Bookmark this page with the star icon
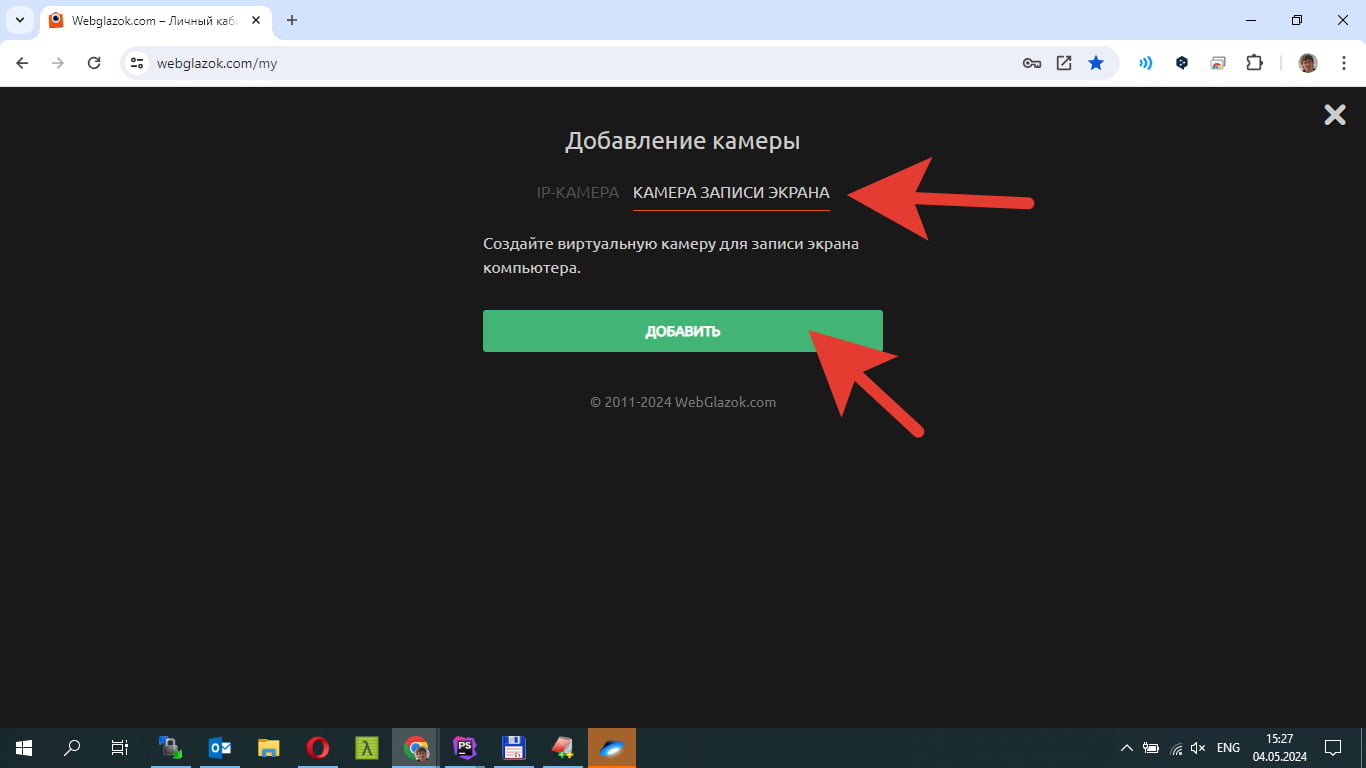1366x768 pixels. pyautogui.click(x=1096, y=63)
